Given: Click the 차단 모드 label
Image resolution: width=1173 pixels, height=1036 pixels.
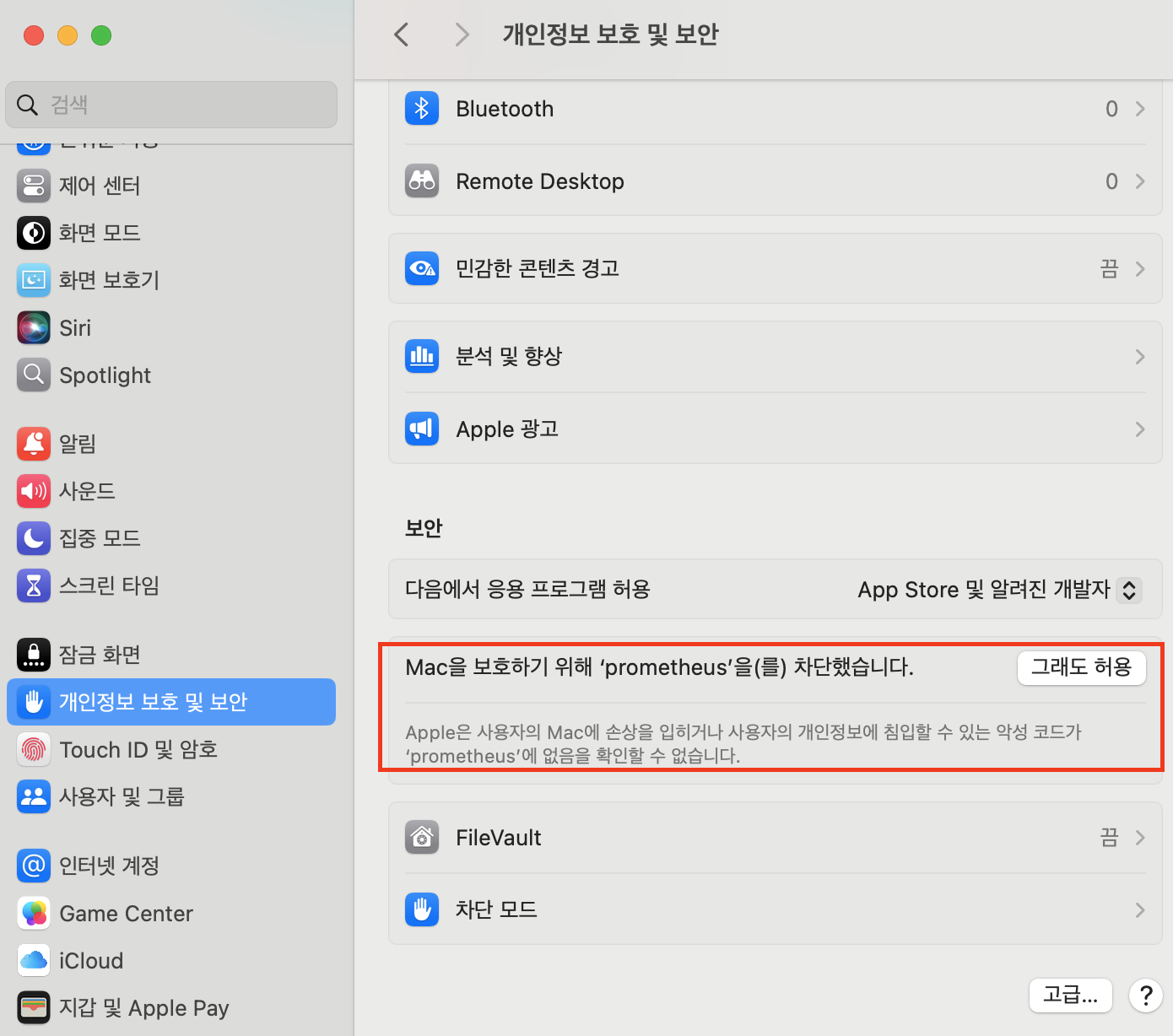Looking at the screenshot, I should coord(496,909).
